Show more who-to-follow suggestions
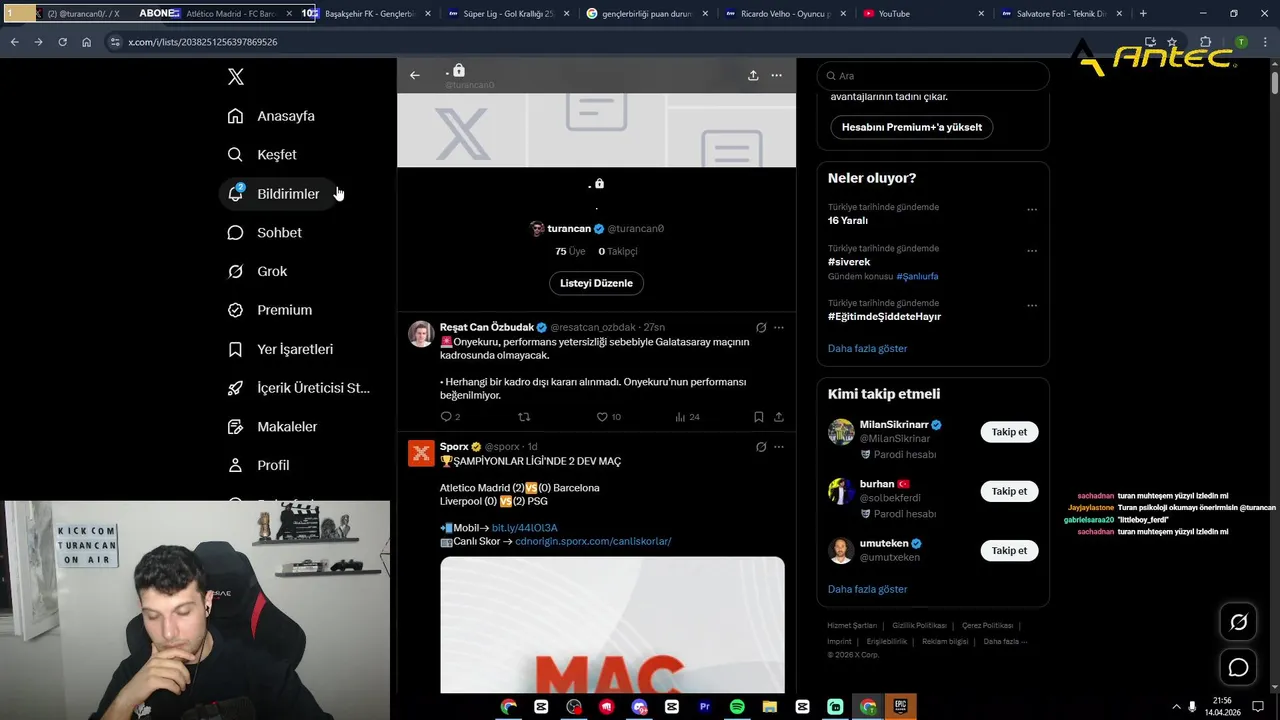 click(867, 590)
